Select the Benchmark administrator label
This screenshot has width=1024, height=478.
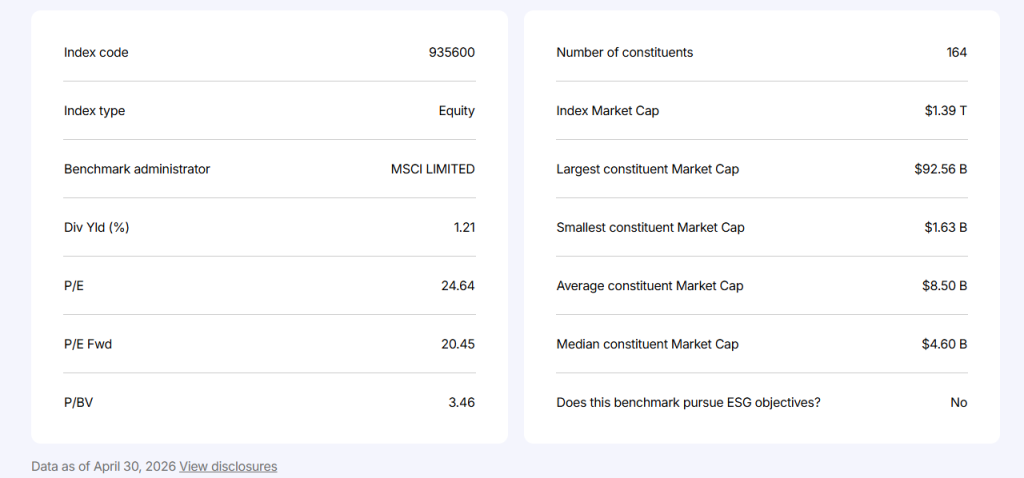click(x=137, y=169)
